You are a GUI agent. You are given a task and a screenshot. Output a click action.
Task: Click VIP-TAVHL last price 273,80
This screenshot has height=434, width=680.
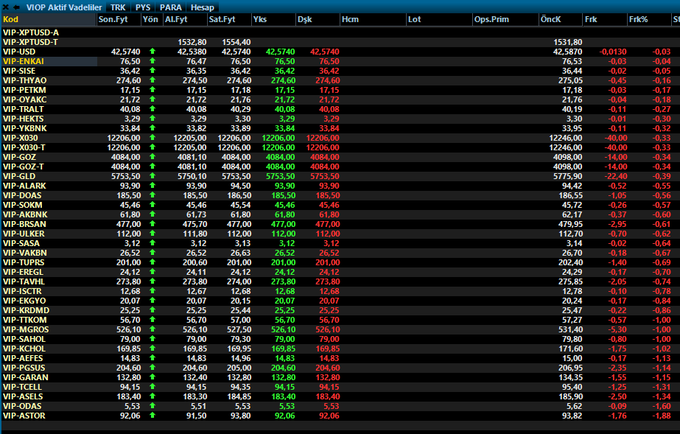click(x=129, y=281)
